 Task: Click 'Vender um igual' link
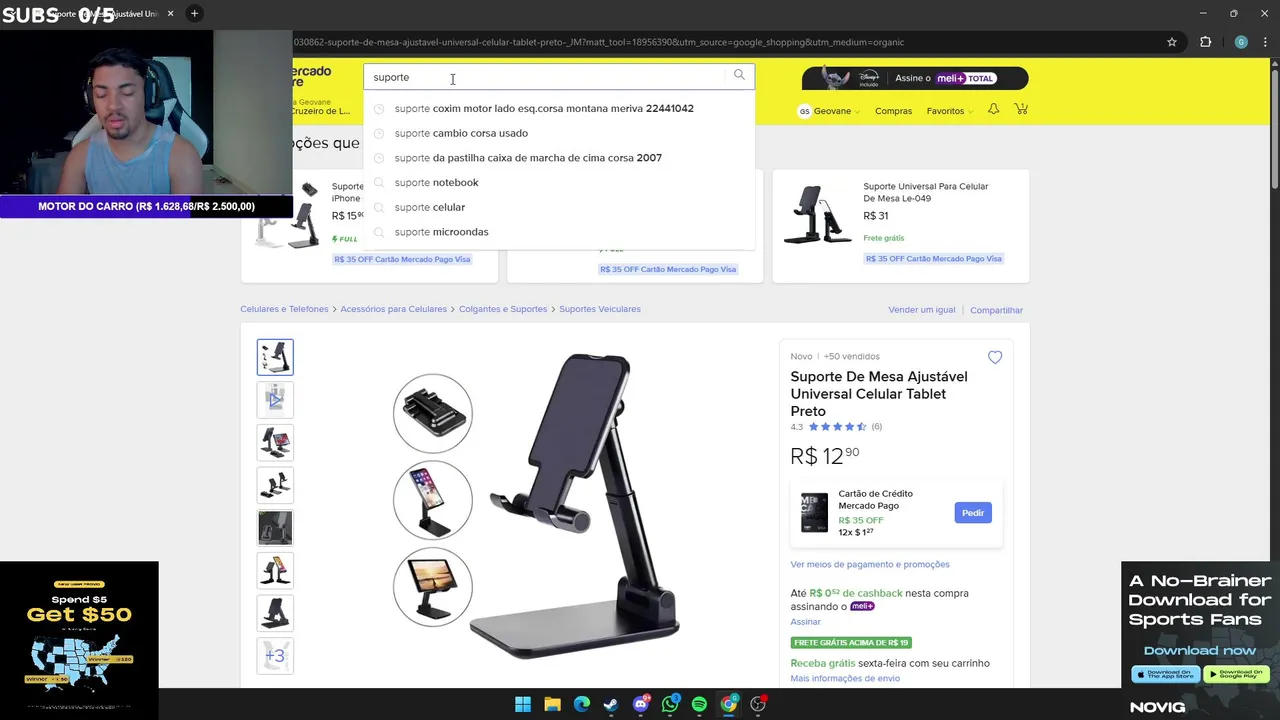(x=922, y=310)
